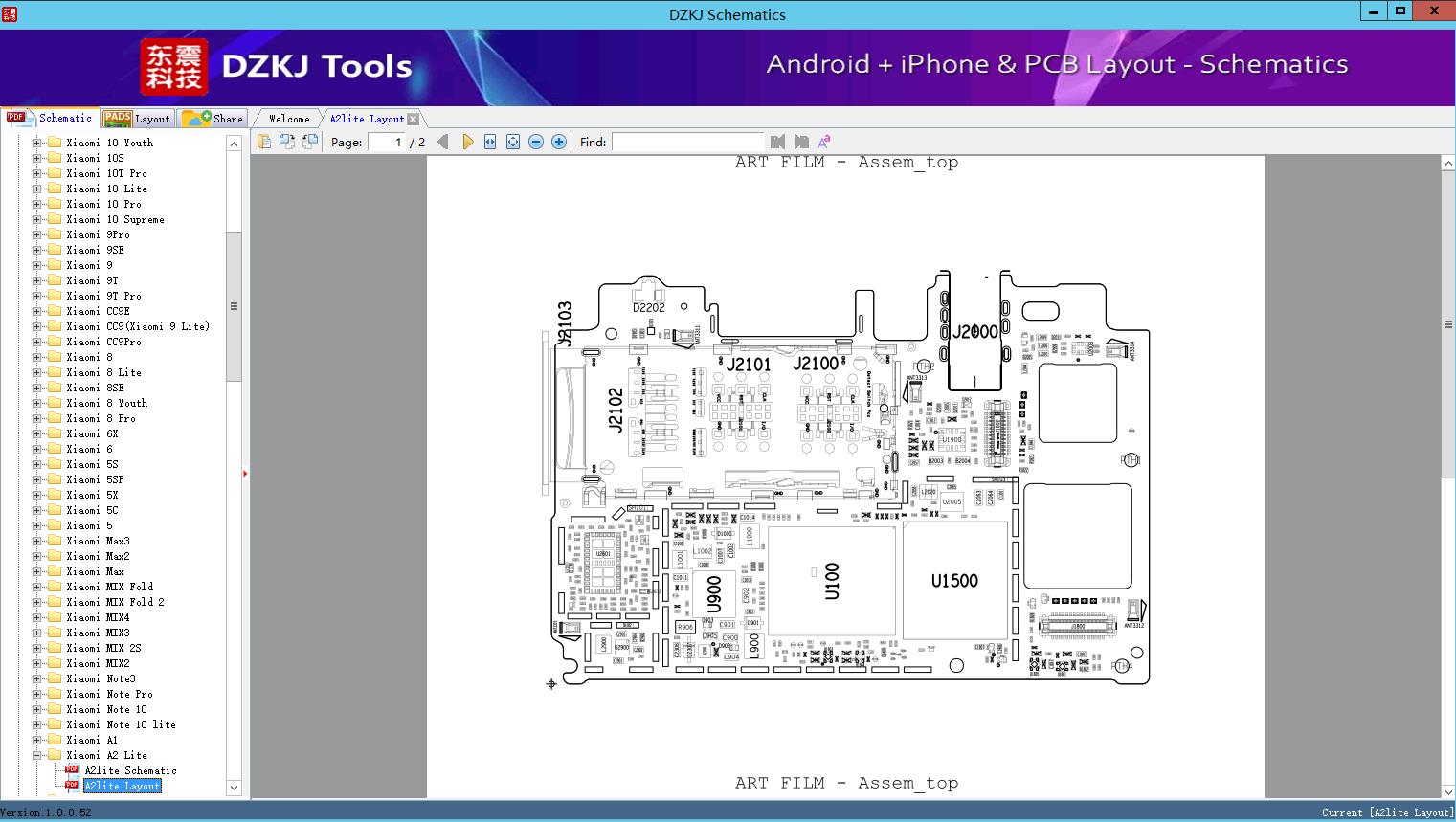
Task: Click the page number input field
Action: point(387,142)
